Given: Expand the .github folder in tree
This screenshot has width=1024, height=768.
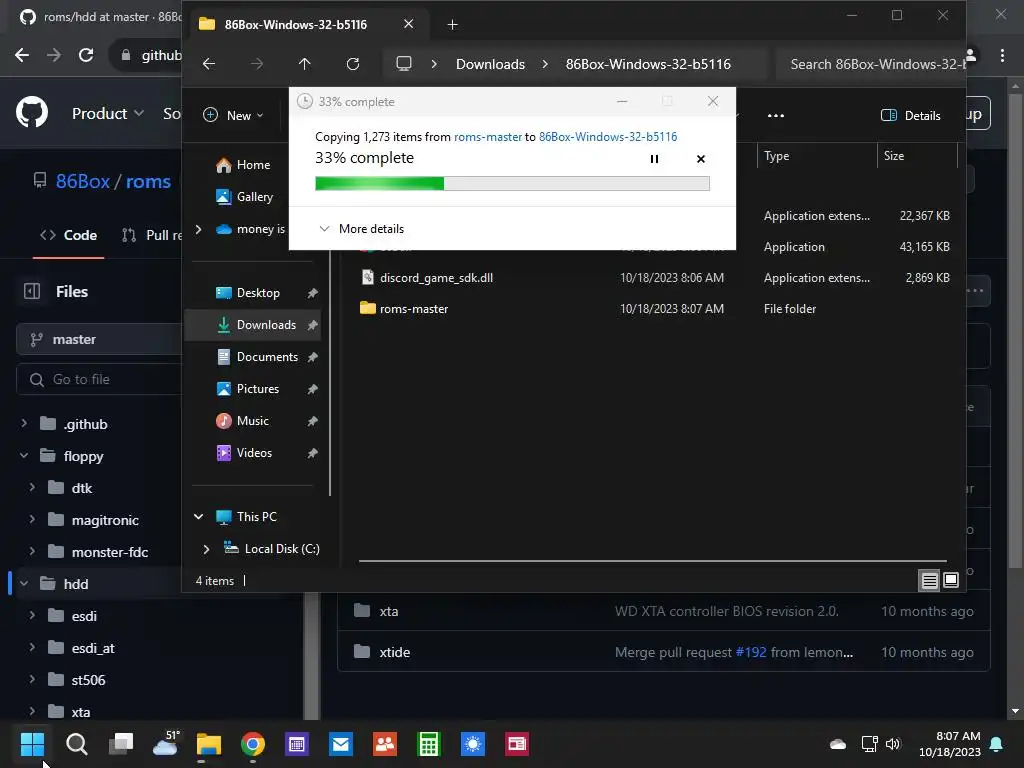Looking at the screenshot, I should tap(24, 424).
